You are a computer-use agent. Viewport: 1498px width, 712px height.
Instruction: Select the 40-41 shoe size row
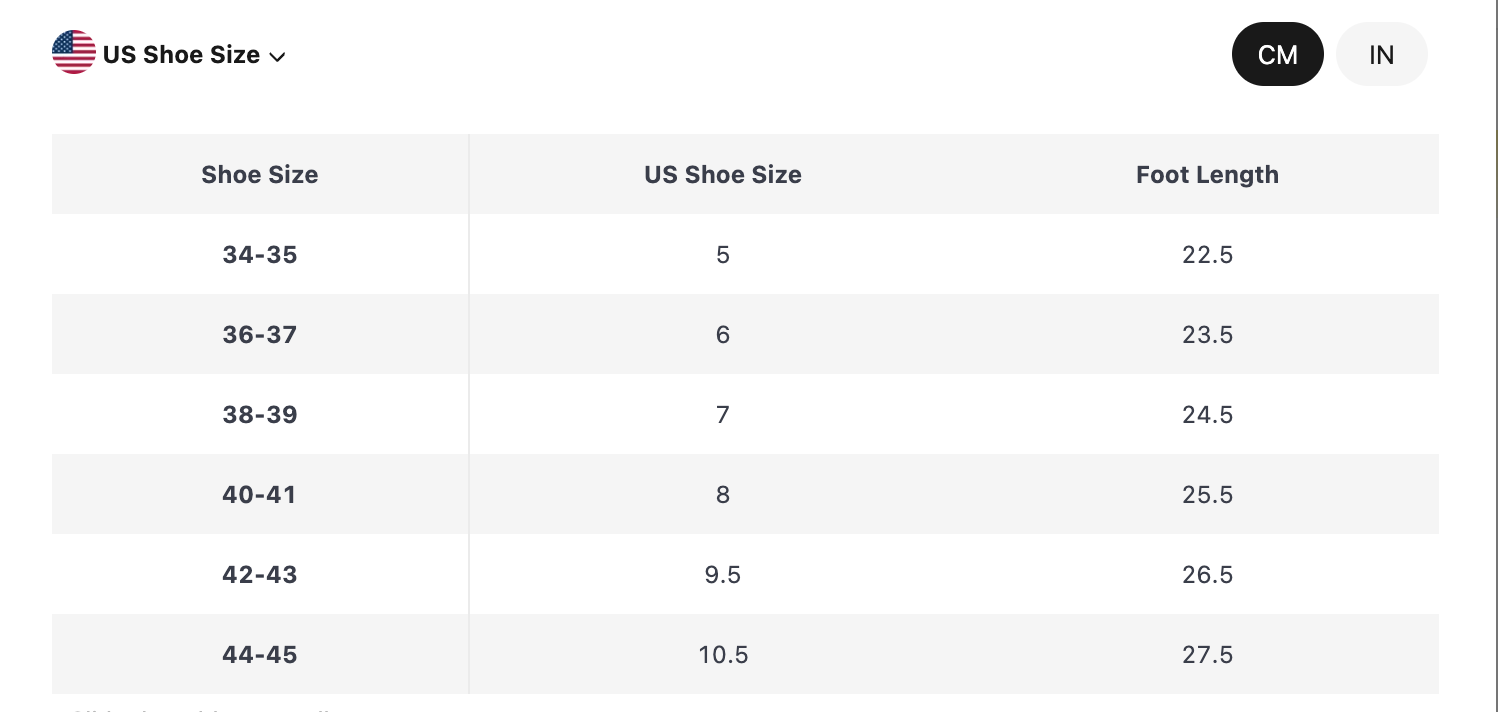click(260, 494)
